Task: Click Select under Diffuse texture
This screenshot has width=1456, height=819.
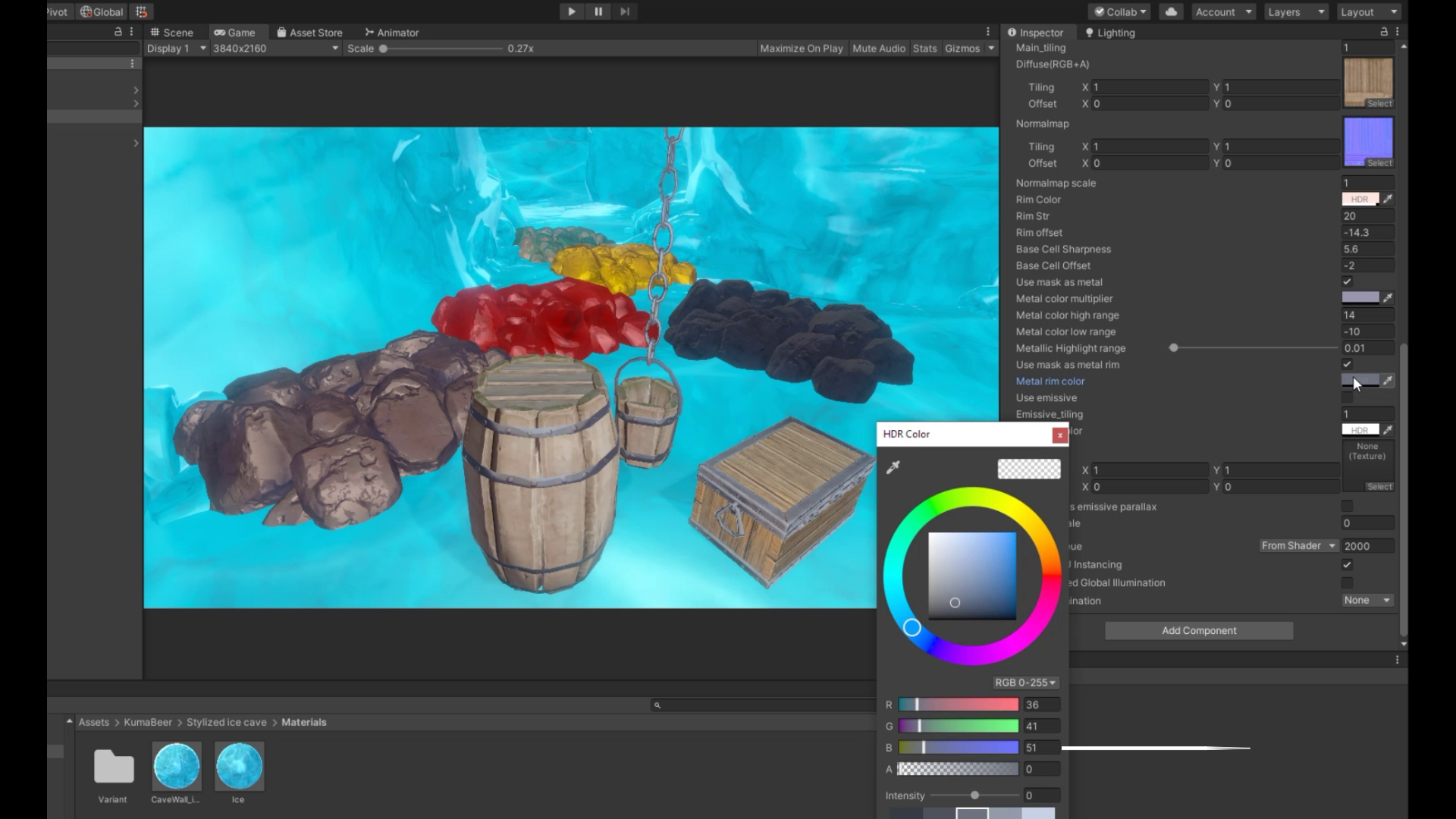Action: point(1379,104)
